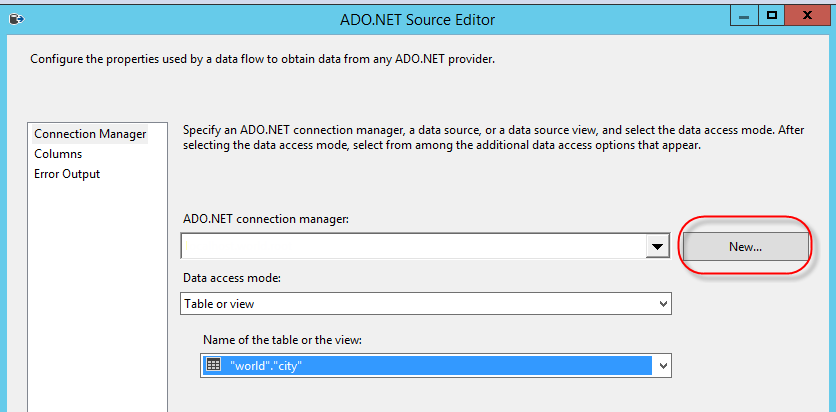
Task: Switch to the Columns page
Action: [58, 154]
